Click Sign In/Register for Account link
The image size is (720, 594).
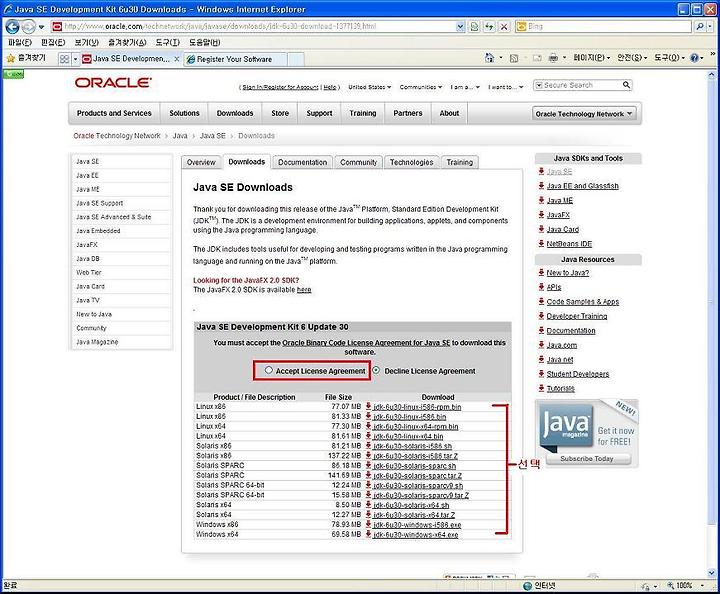(280, 87)
